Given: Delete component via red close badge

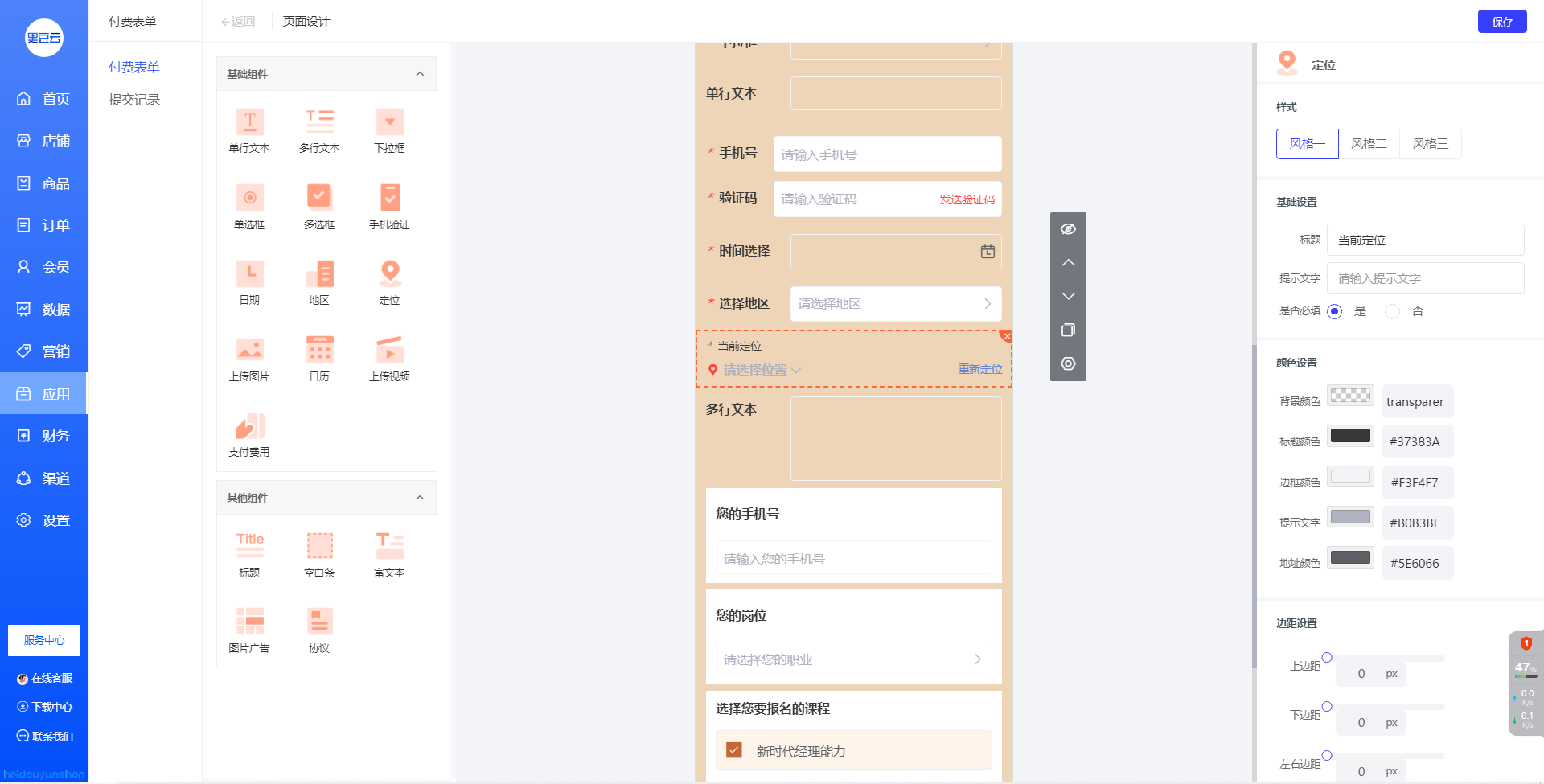Looking at the screenshot, I should (x=1007, y=336).
